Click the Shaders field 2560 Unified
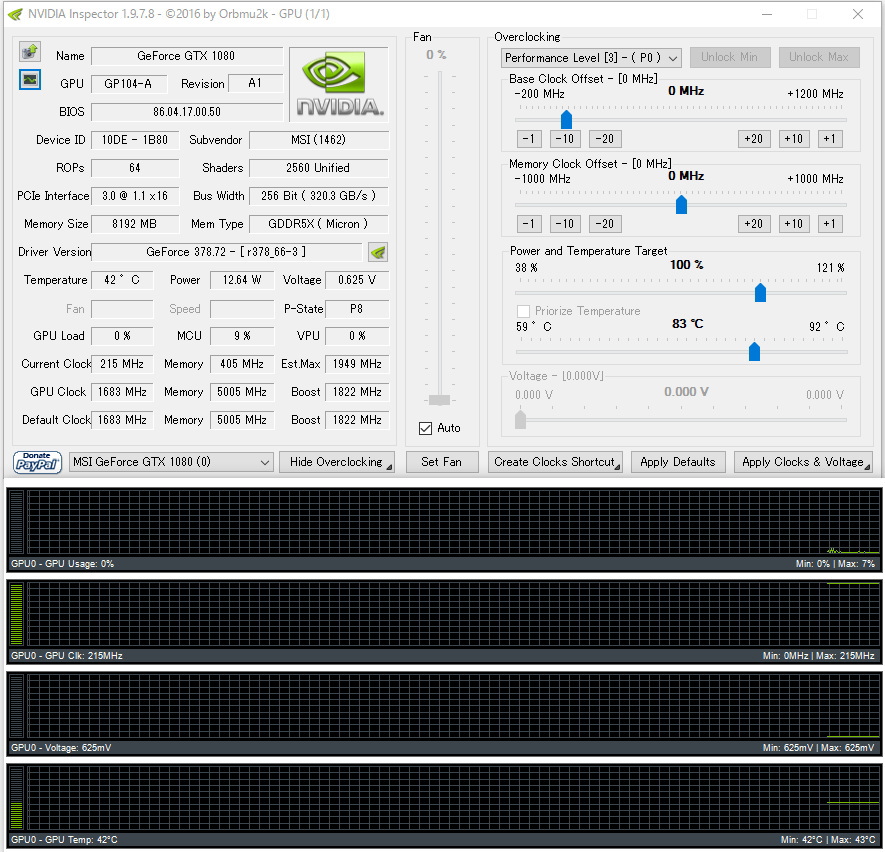885x852 pixels. tap(319, 168)
